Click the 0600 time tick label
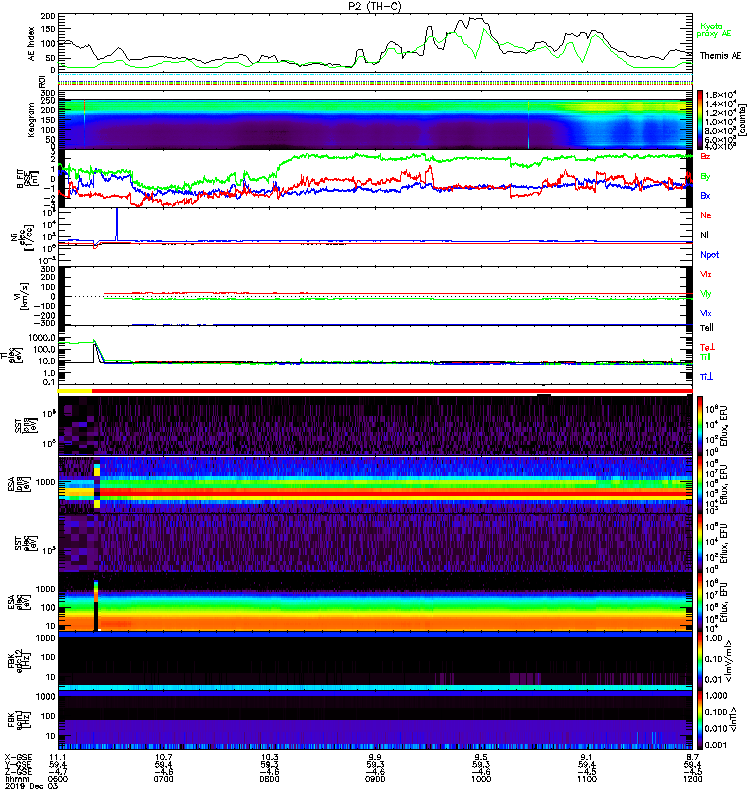Image resolution: width=750 pixels, height=800 pixels. 57,779
